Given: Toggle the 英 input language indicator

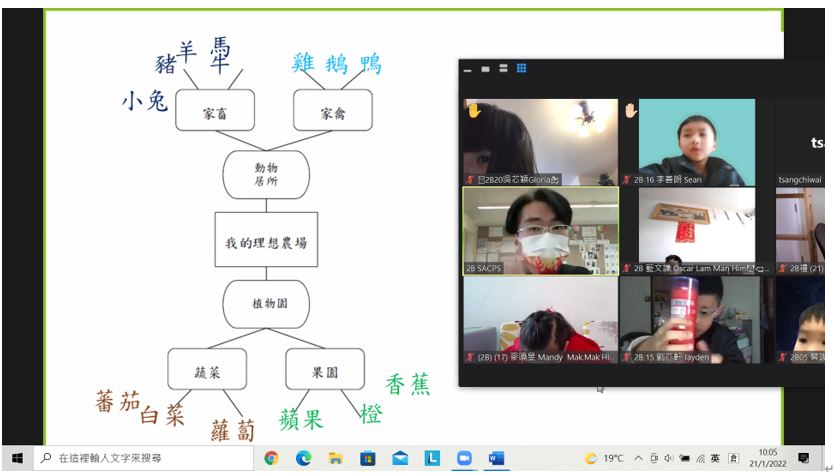Looking at the screenshot, I should click(715, 458).
